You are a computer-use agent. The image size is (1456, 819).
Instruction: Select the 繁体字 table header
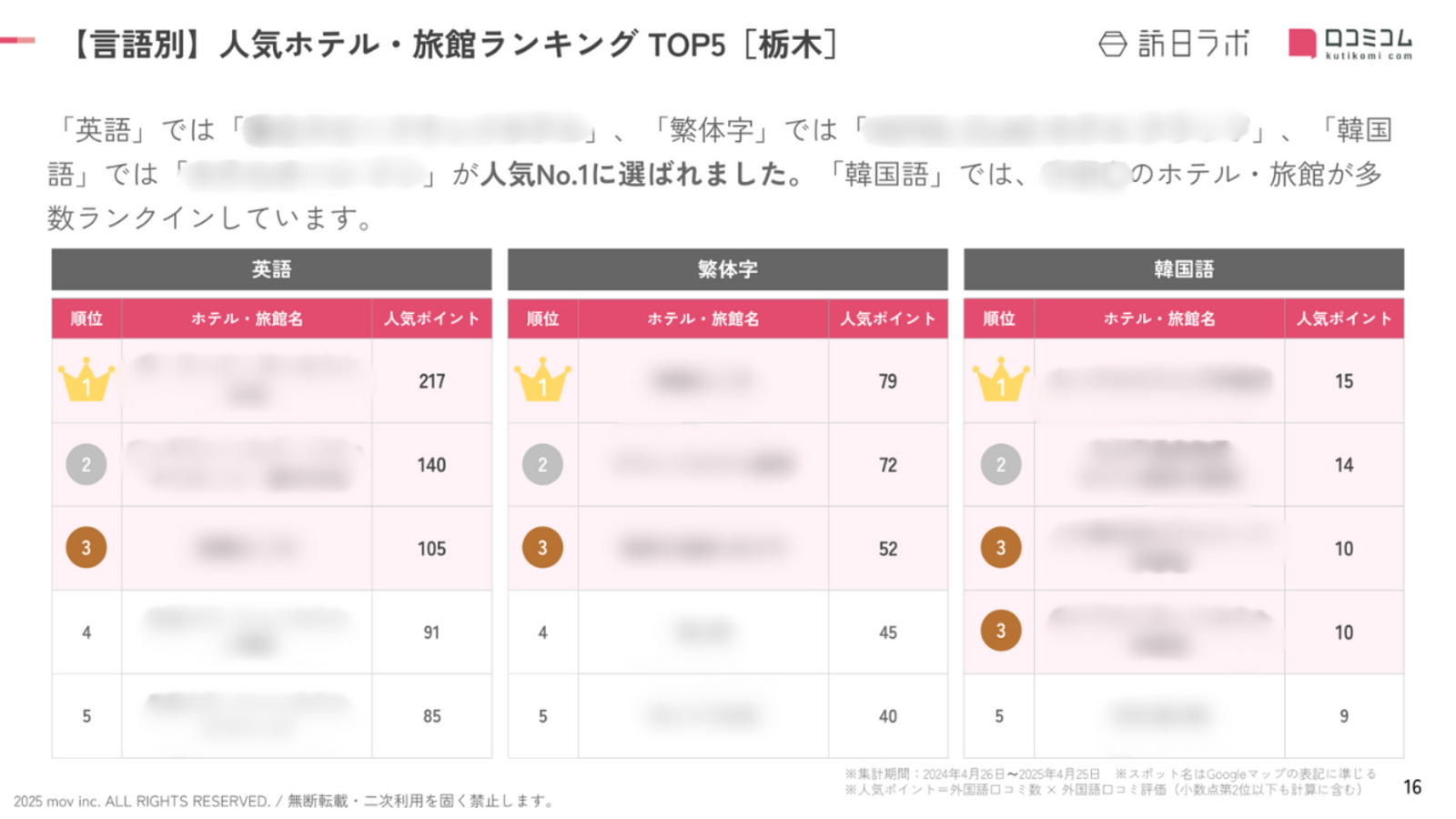click(727, 269)
